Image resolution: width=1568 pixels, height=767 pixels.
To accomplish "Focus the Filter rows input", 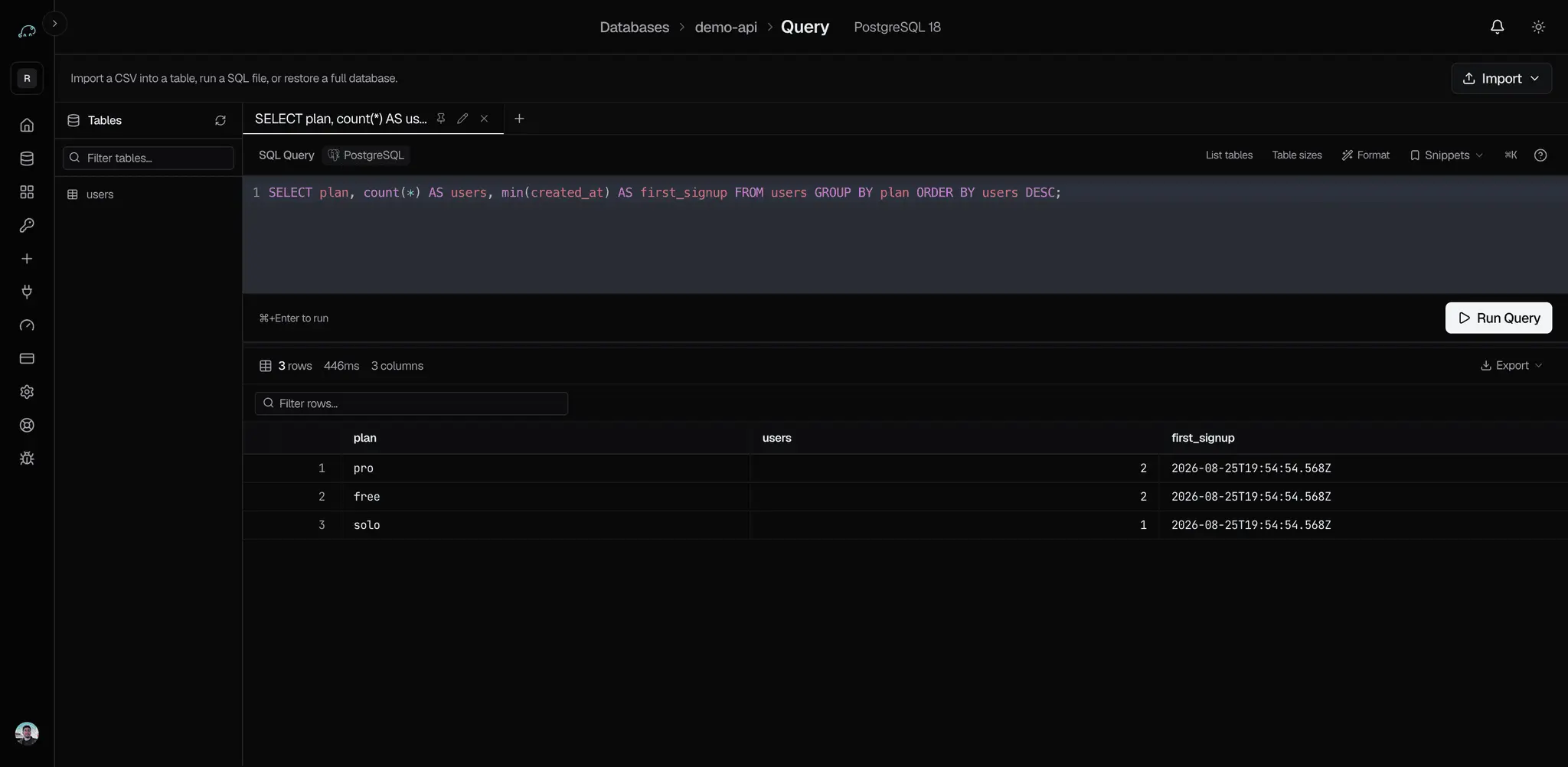I will pos(411,403).
